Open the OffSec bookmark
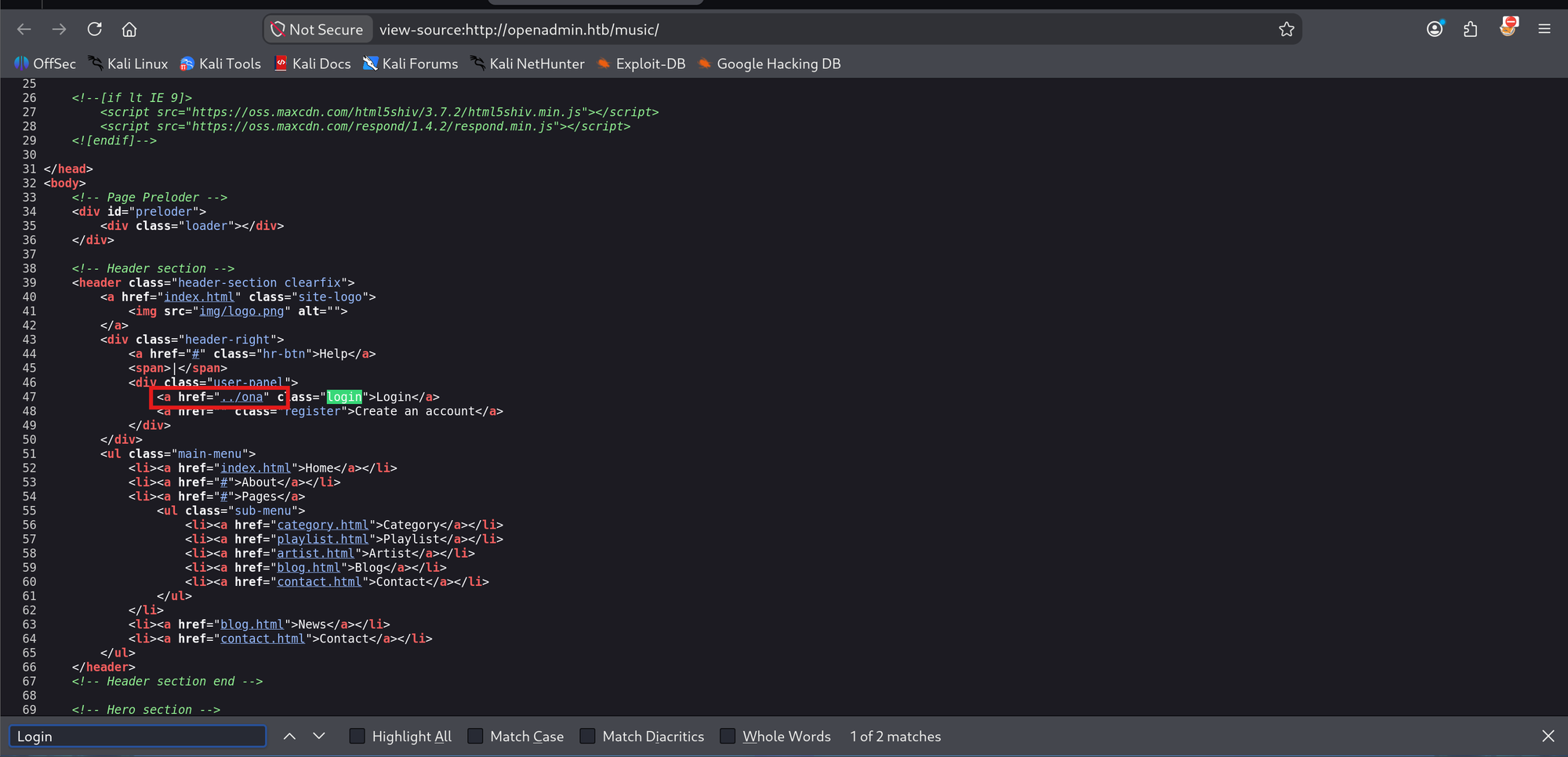 click(45, 64)
